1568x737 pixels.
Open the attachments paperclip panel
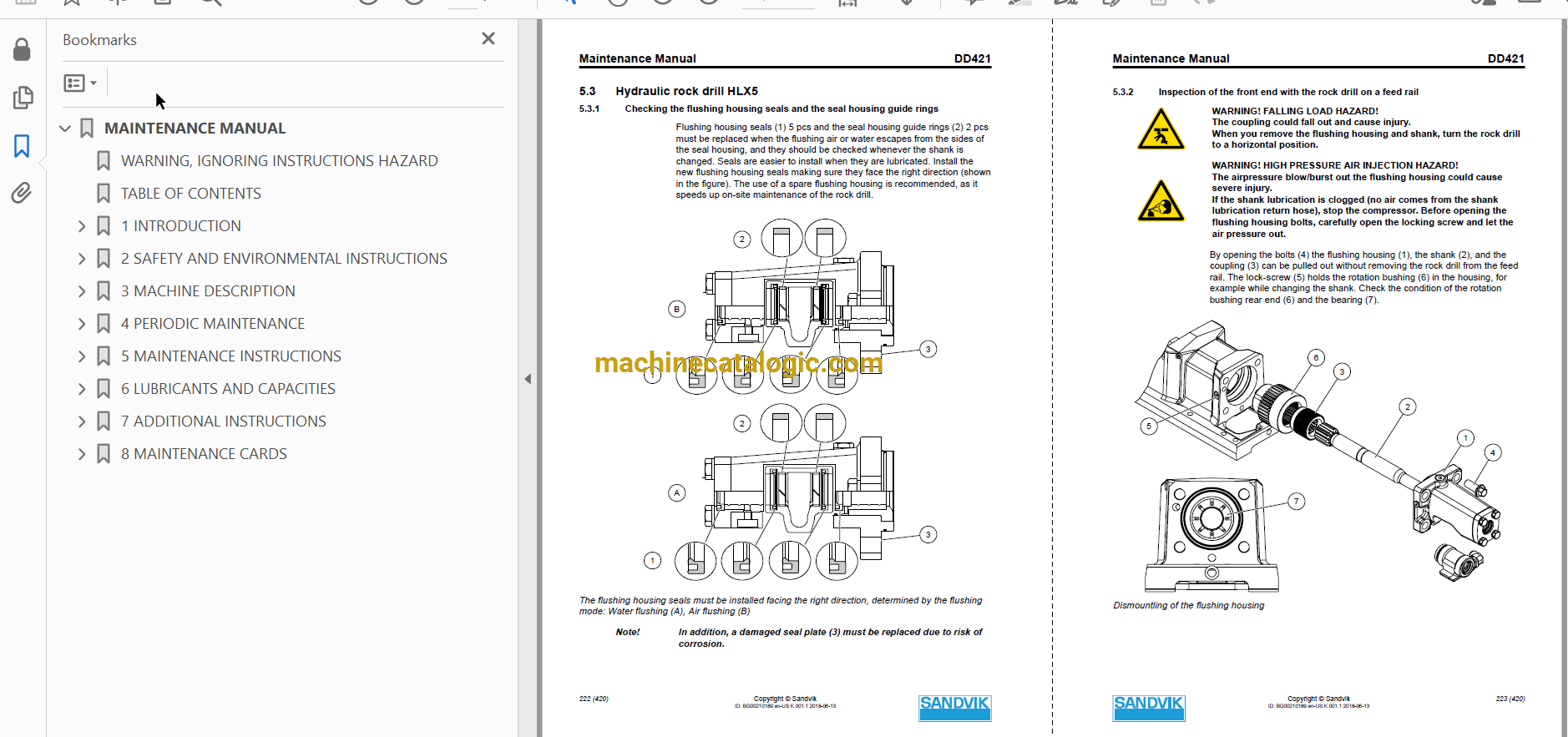coord(22,193)
